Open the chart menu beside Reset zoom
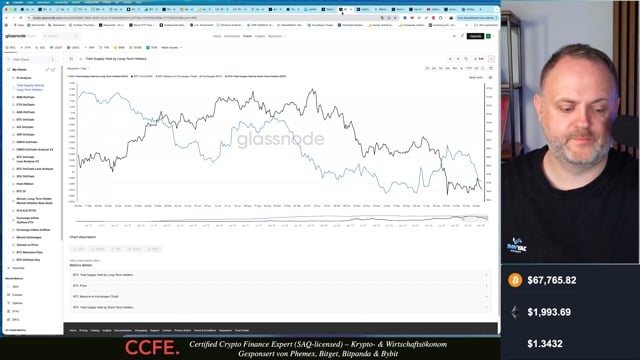Image resolution: width=640 pixels, height=360 pixels. click(x=490, y=77)
